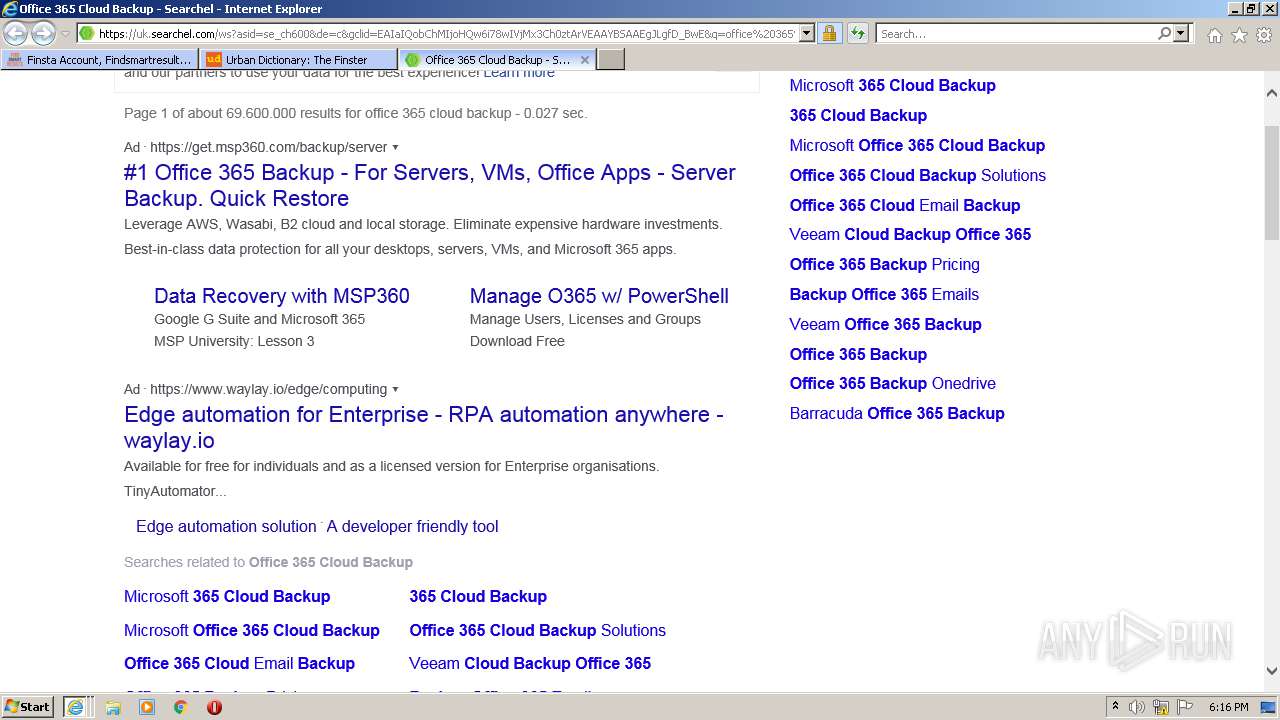Open the Windows Start menu

(x=28, y=707)
